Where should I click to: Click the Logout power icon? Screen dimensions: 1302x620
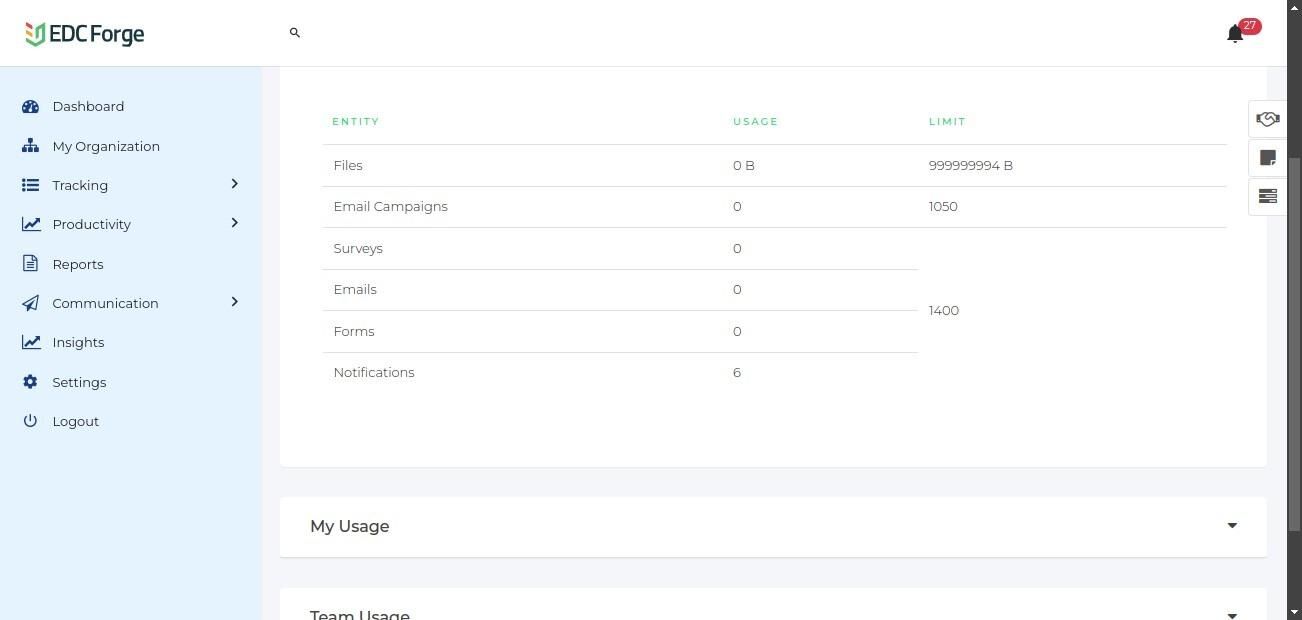pos(30,421)
